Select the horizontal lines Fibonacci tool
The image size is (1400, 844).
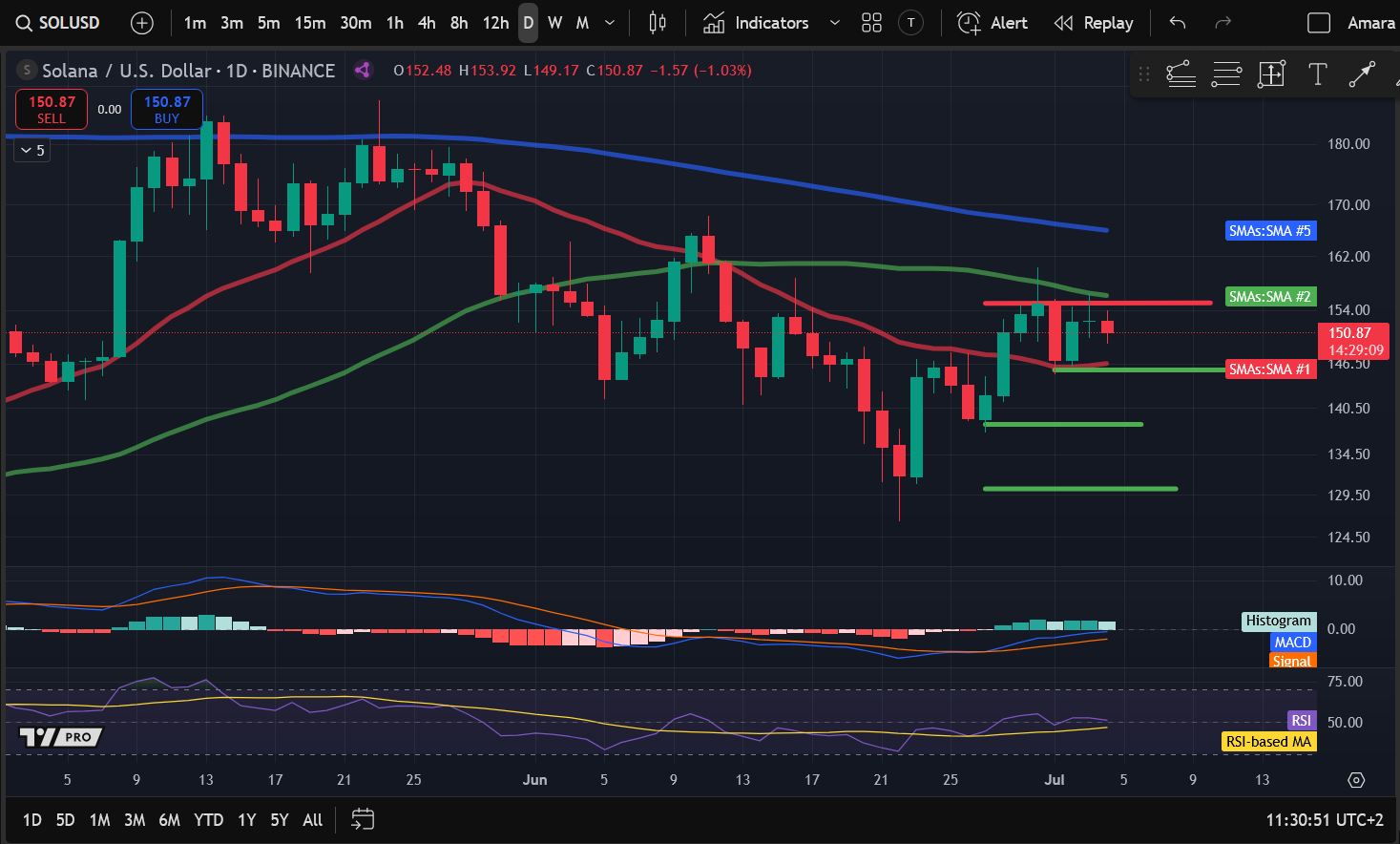coord(1226,74)
